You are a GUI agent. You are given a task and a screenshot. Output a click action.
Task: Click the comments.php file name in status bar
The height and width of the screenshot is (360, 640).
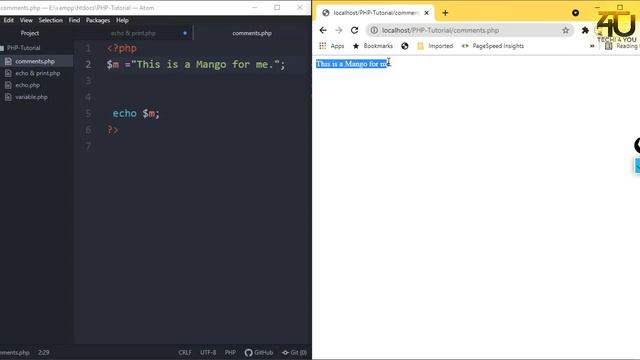coord(15,352)
